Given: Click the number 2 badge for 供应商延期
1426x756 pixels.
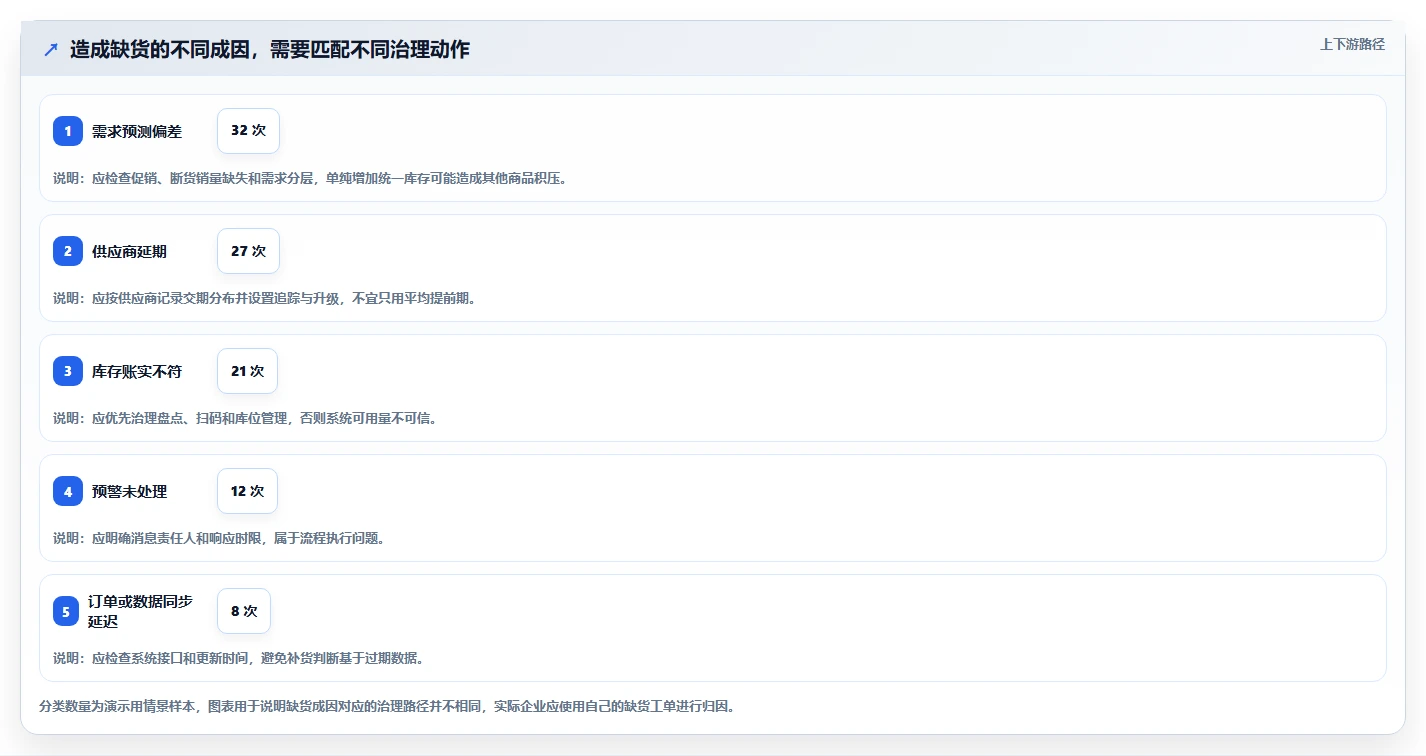Looking at the screenshot, I should click(68, 251).
